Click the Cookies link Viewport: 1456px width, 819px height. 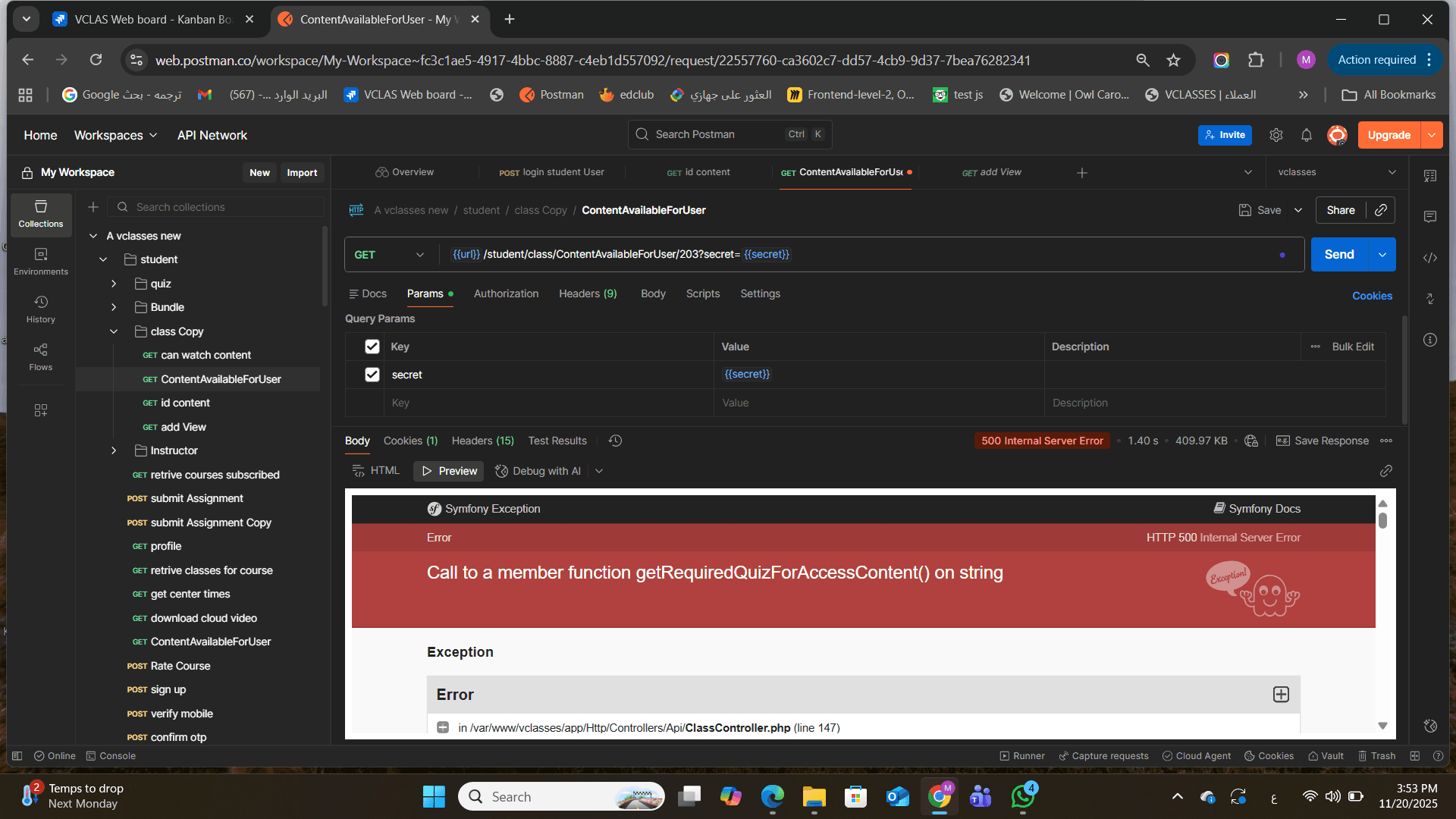click(x=1372, y=296)
